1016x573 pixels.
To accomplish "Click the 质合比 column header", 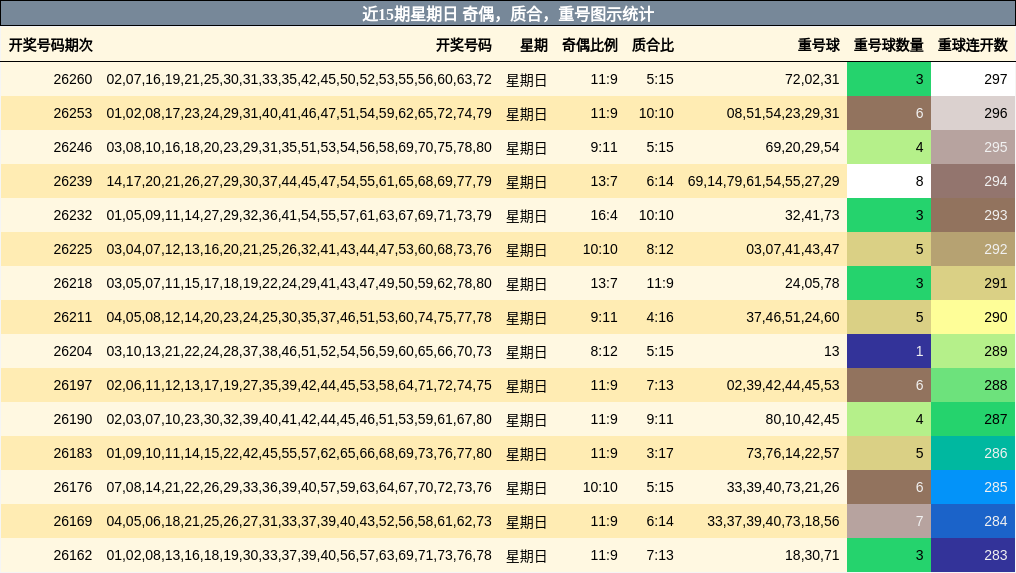I will pos(652,45).
